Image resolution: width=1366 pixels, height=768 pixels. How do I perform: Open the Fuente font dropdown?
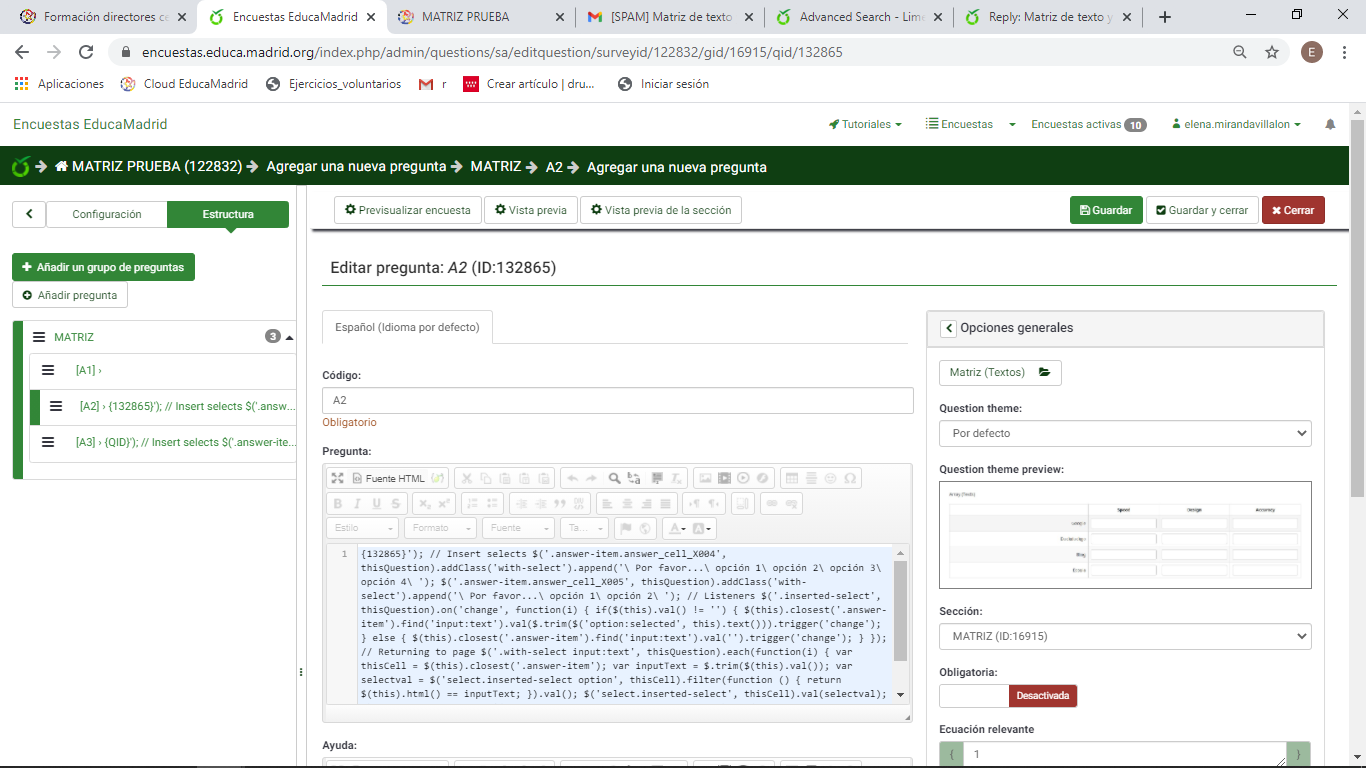[x=518, y=528]
